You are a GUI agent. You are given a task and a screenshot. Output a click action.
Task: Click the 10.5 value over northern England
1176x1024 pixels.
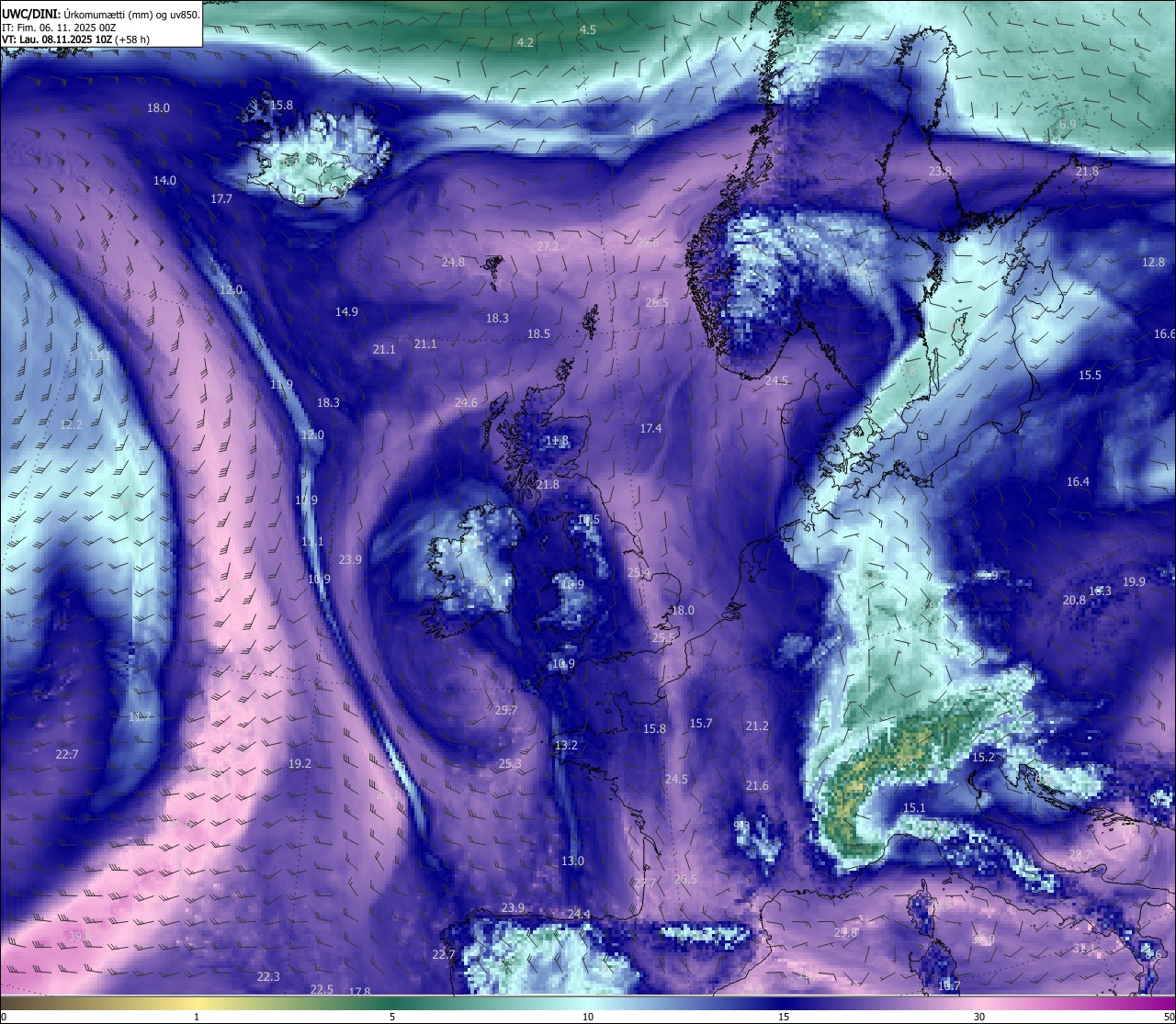[588, 519]
